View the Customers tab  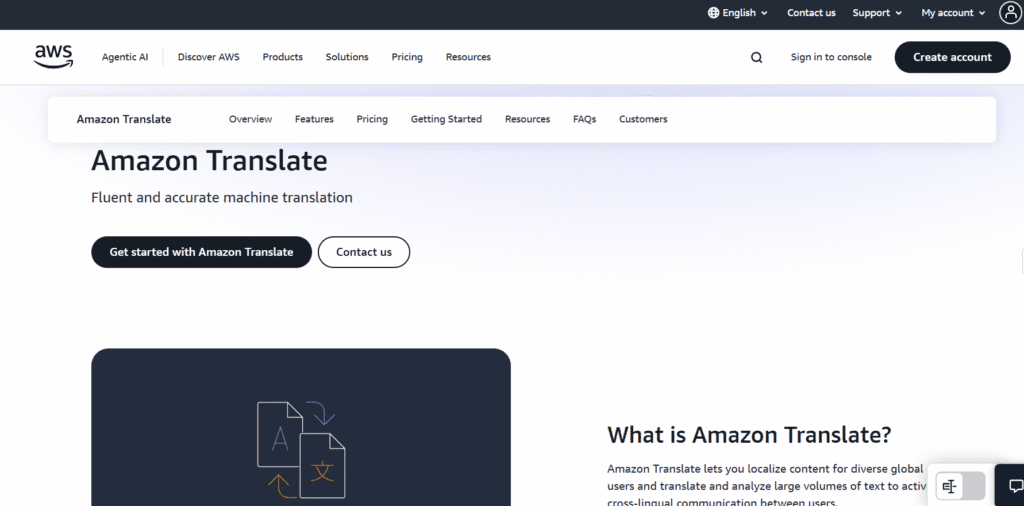[x=643, y=119]
